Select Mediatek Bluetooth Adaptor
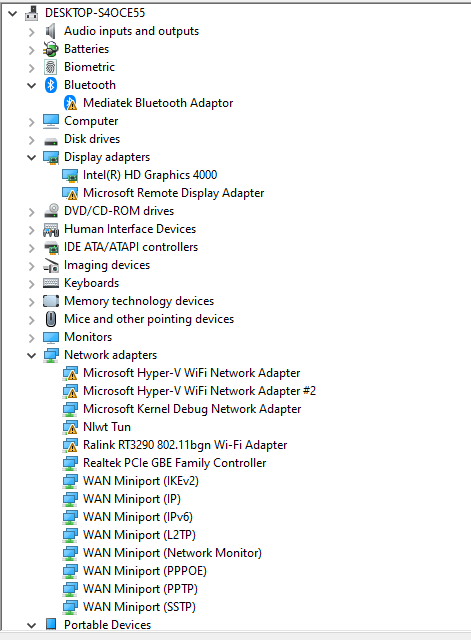This screenshot has height=640, width=471. coord(158,103)
